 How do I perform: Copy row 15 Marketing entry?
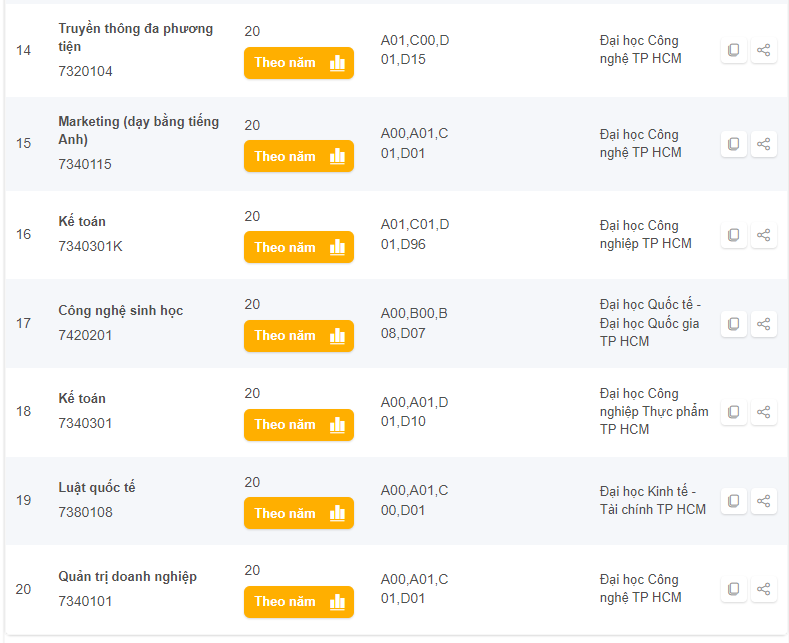point(734,144)
